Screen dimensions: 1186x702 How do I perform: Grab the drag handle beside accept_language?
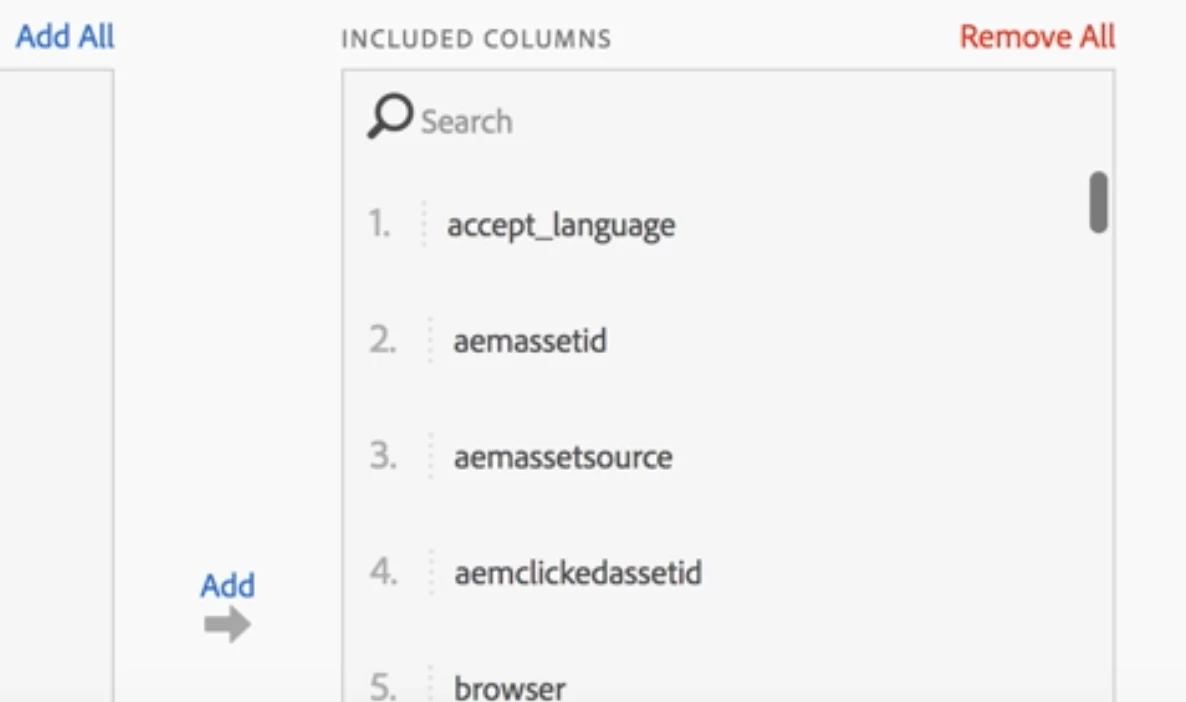424,224
